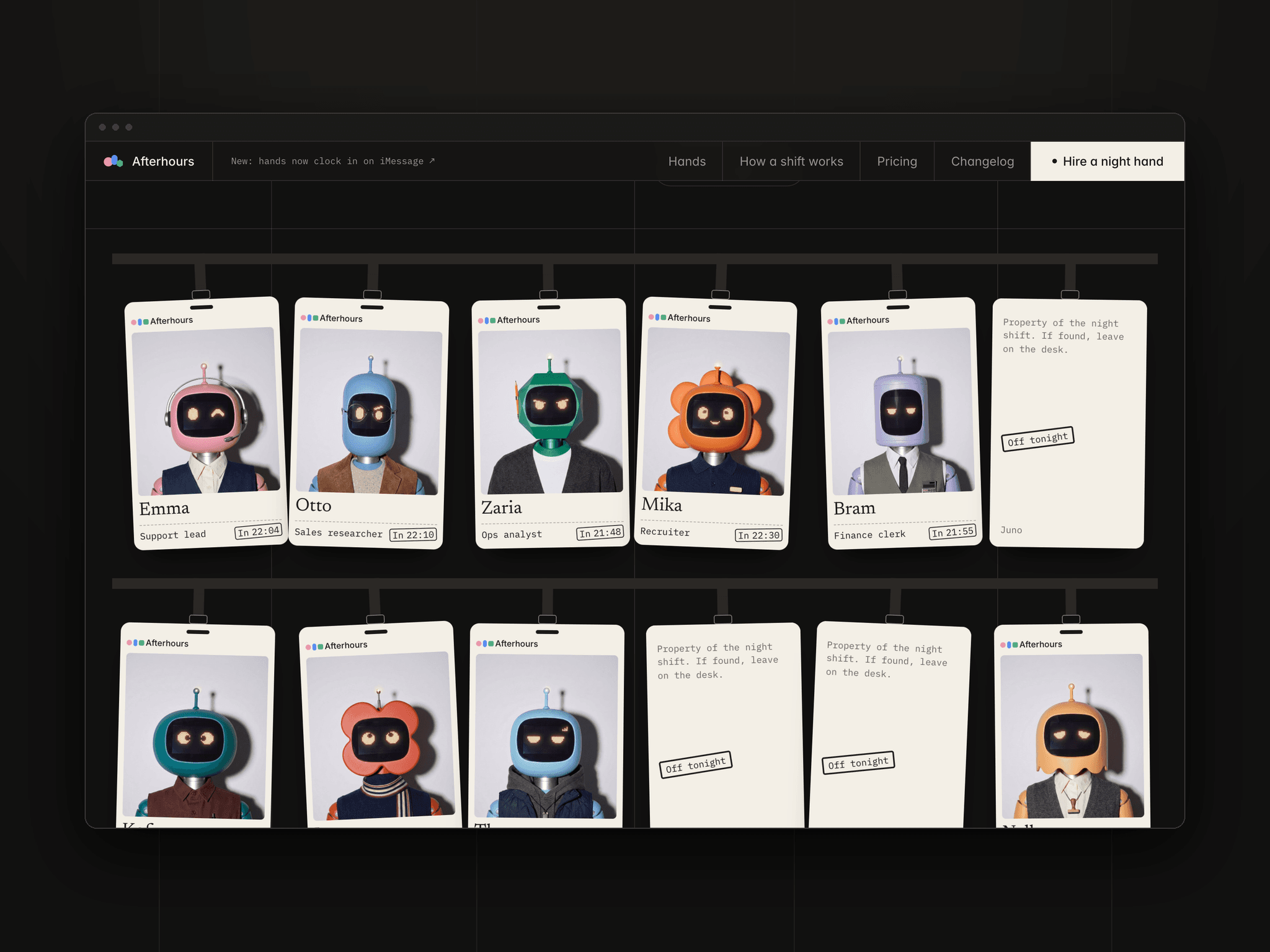Click the name Otto
Image resolution: width=1270 pixels, height=952 pixels.
pos(313,505)
